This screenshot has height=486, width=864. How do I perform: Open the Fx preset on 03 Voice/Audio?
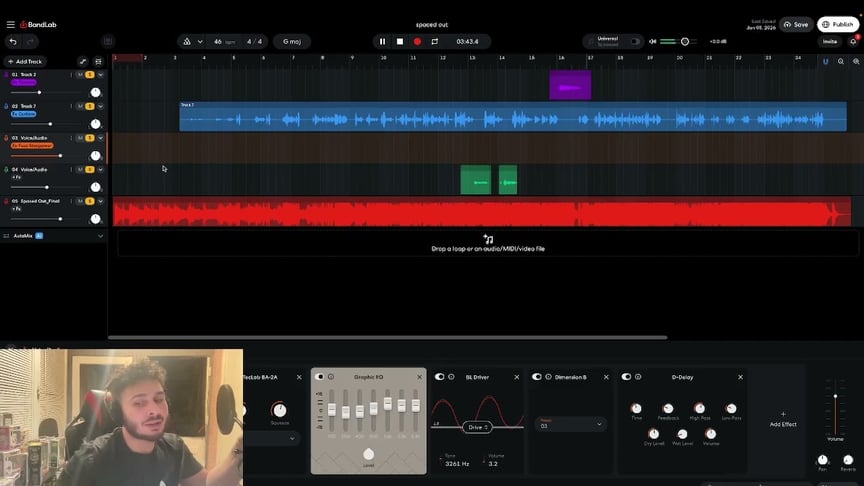pos(32,145)
